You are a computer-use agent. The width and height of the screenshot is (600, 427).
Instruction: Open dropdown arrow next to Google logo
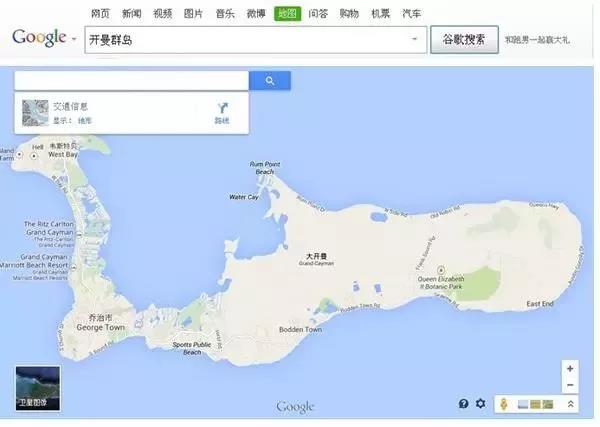coord(74,40)
